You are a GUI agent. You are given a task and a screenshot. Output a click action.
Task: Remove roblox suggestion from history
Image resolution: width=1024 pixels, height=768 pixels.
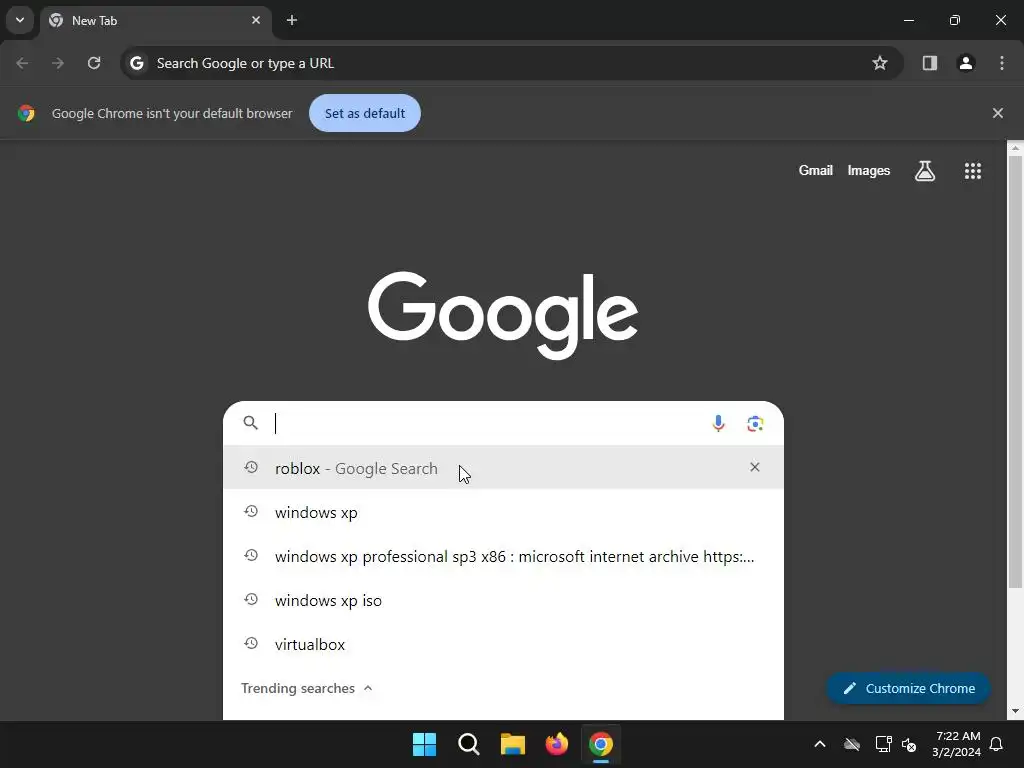coord(754,467)
